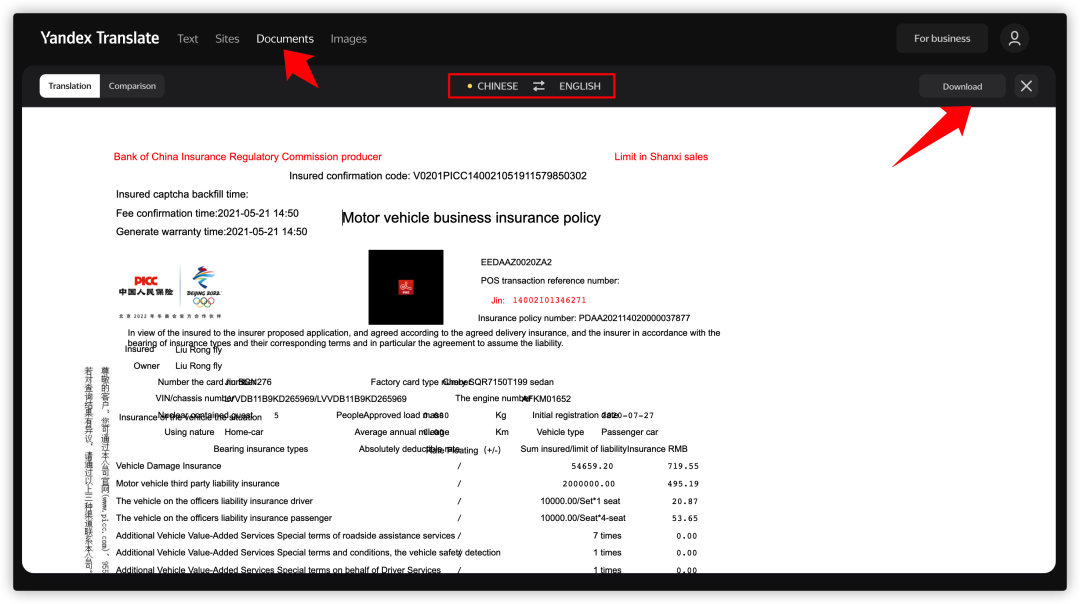Image resolution: width=1080 pixels, height=604 pixels.
Task: Click the red Limit in Shanxi sales text
Action: [661, 157]
